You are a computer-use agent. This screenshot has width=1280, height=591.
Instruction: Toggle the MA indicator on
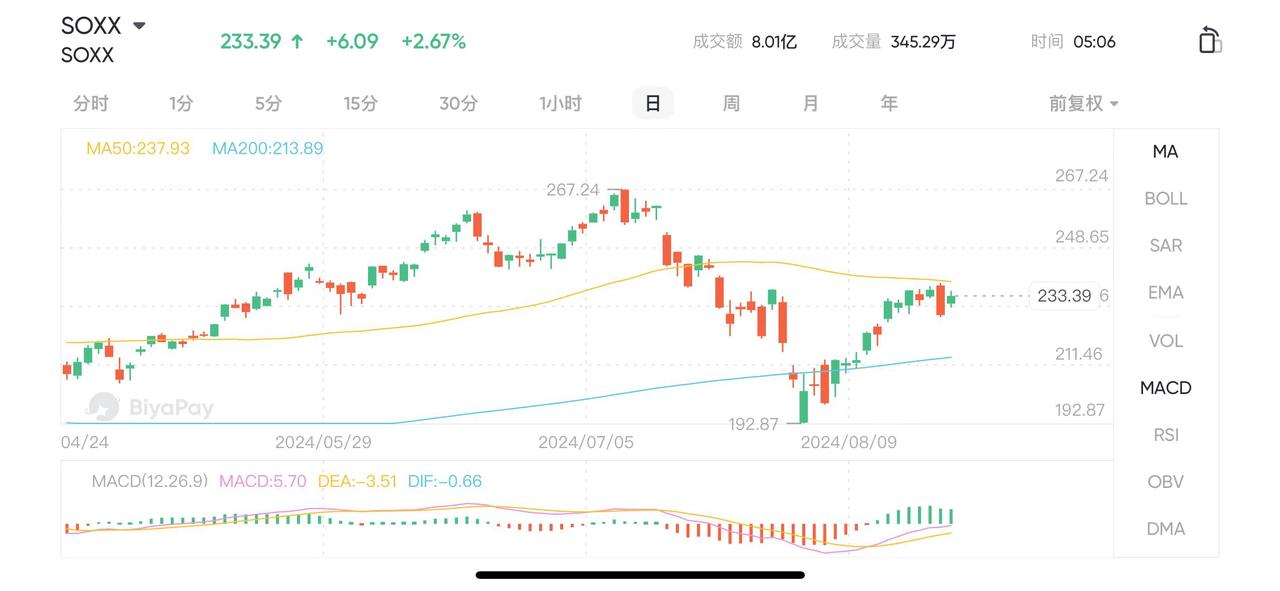(x=1165, y=151)
